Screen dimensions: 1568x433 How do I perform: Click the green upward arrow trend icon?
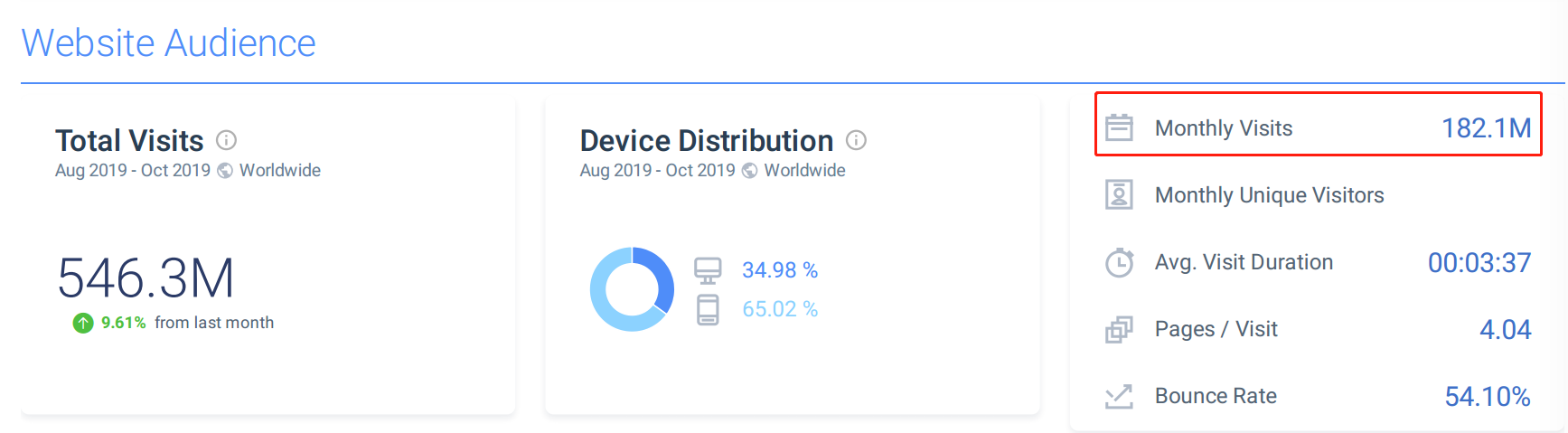tap(83, 323)
